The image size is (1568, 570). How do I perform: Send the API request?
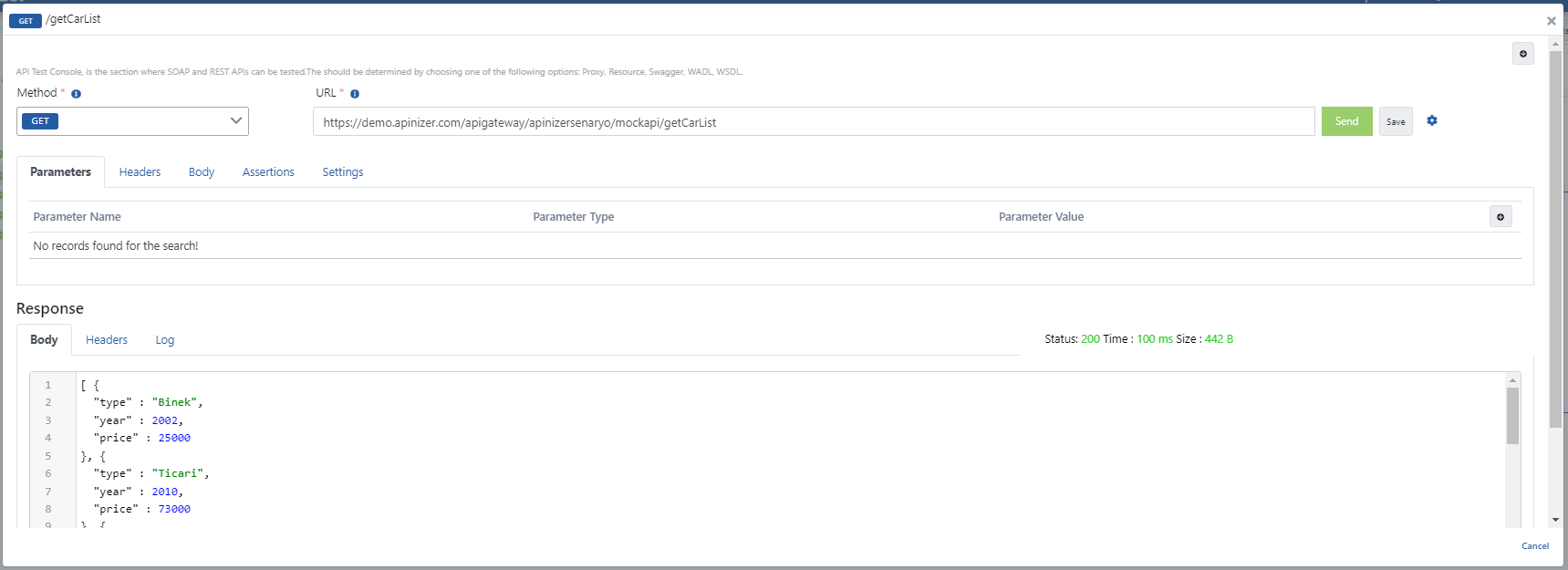point(1346,121)
